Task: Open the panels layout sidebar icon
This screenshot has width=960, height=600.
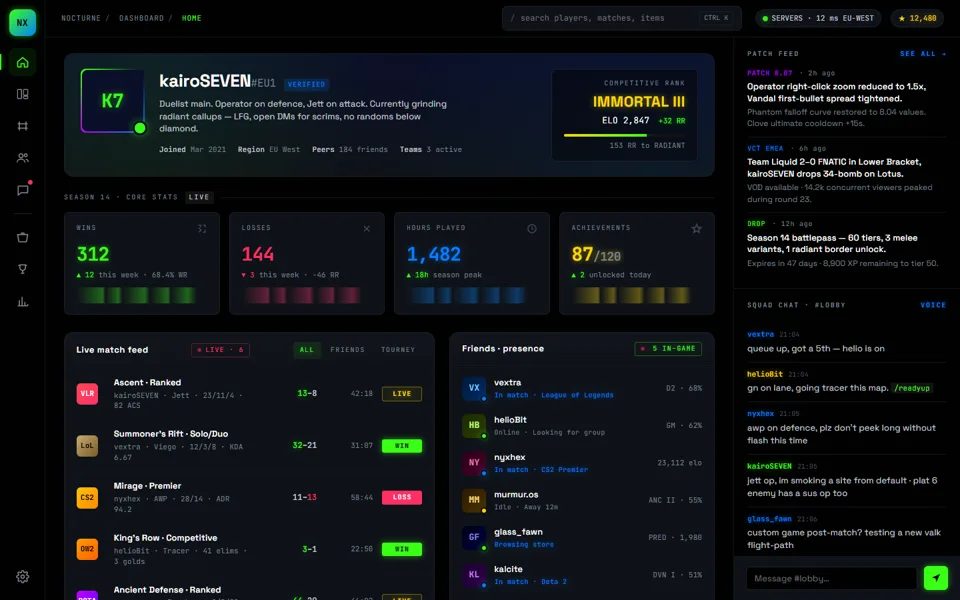Action: coord(23,94)
